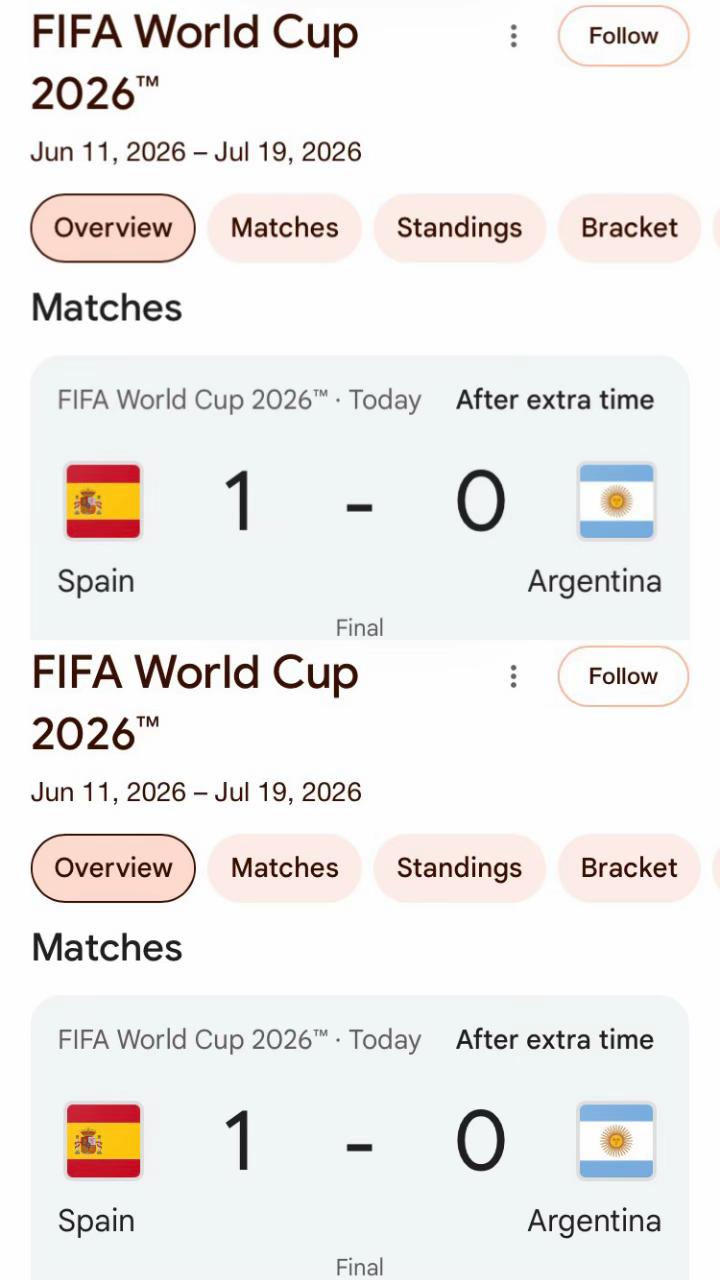Select the lower Overview tab
The height and width of the screenshot is (1280, 720).
pyautogui.click(x=113, y=868)
